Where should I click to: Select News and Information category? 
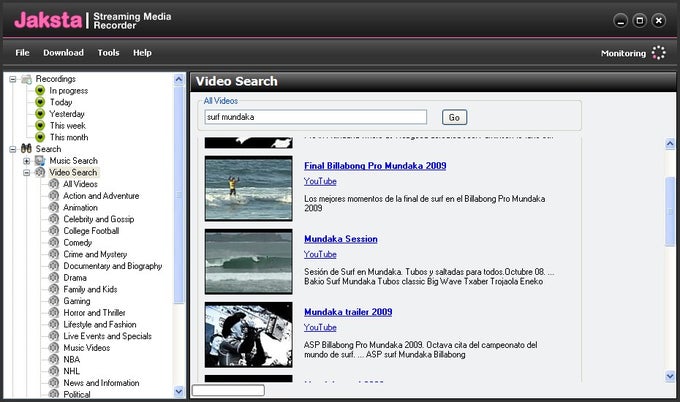101,383
